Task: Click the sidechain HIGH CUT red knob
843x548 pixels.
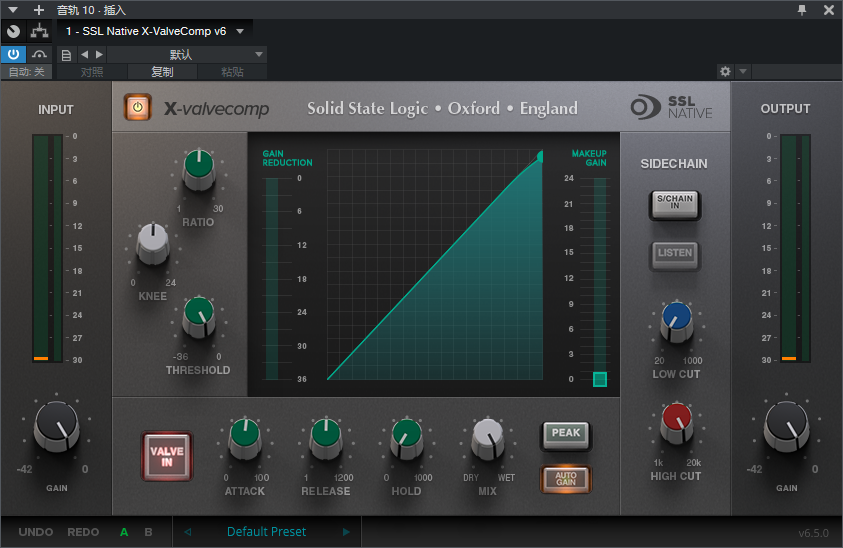Action: pos(677,422)
